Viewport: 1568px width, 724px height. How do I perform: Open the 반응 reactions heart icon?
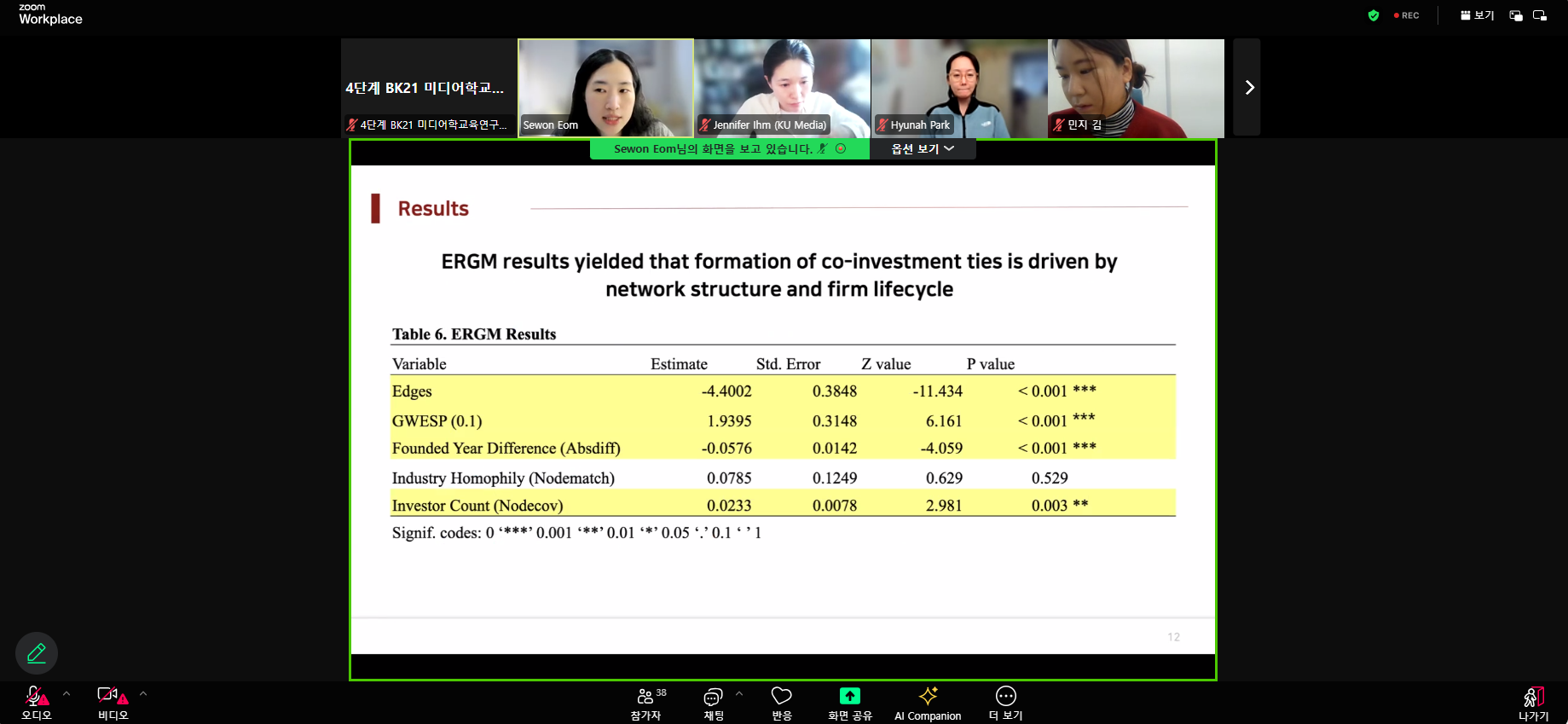(x=781, y=702)
